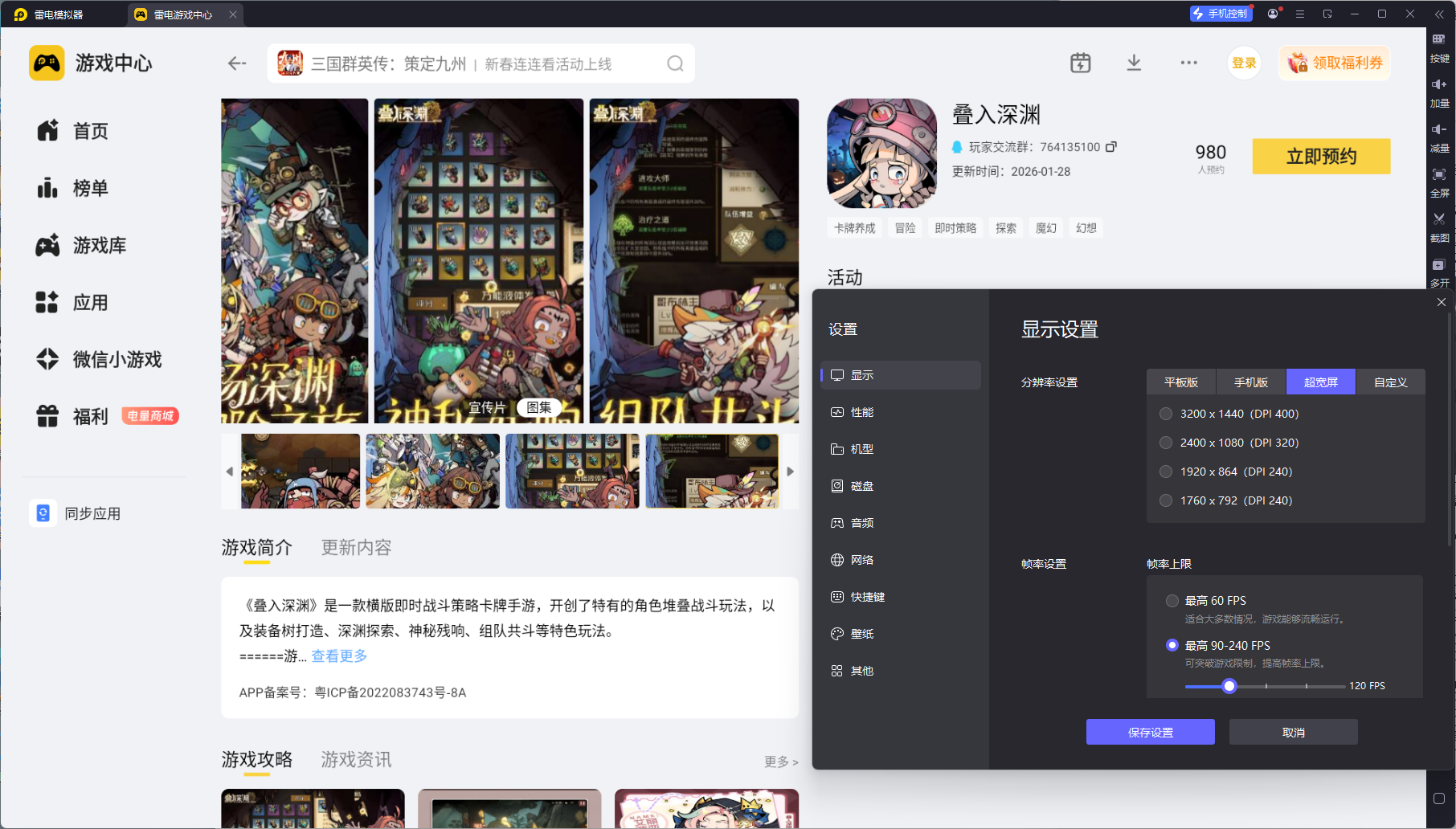This screenshot has height=829, width=1456.
Task: Enter 全屏 fullscreen mode
Action: click(x=1439, y=182)
